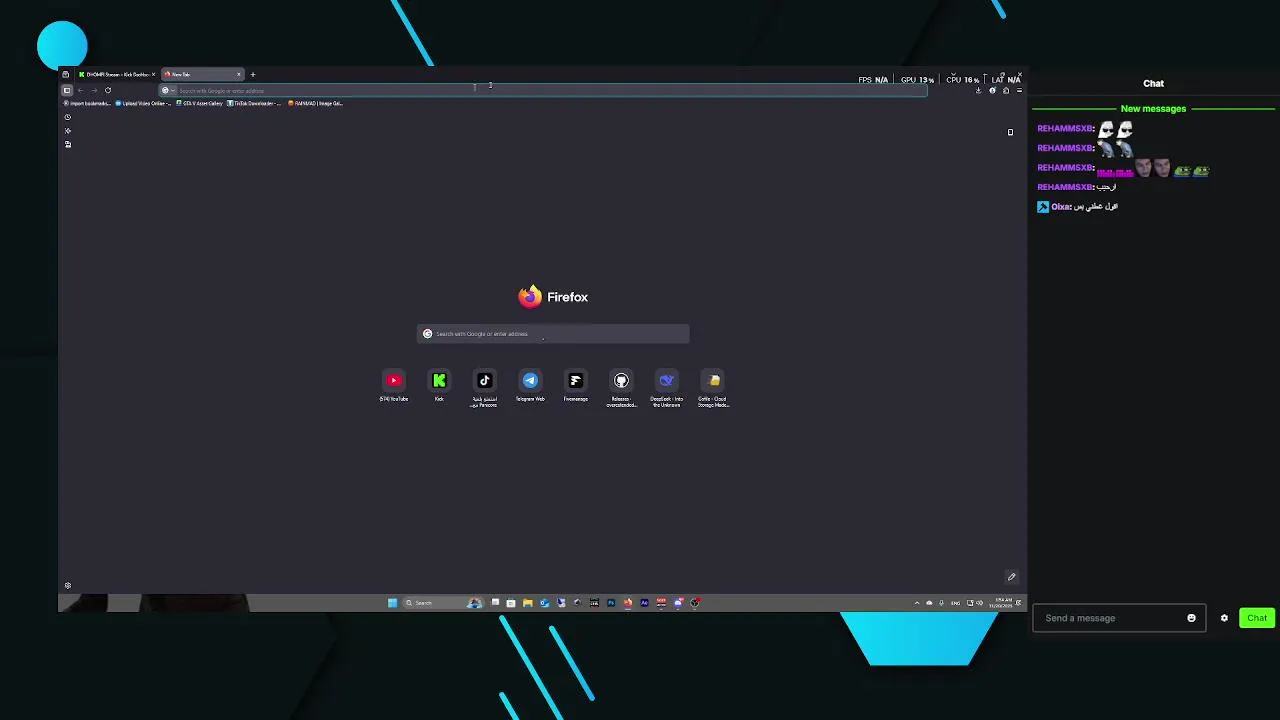
Task: Open RAINMAD Image Gallery bookmark
Action: (316, 103)
